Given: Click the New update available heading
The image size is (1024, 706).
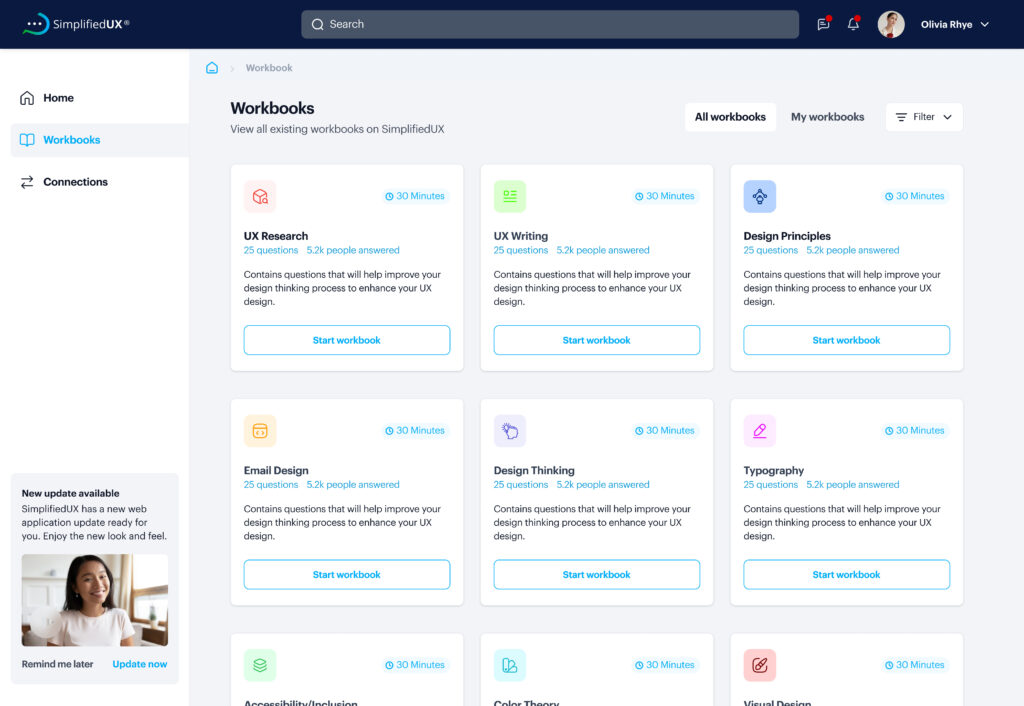Looking at the screenshot, I should (x=71, y=493).
